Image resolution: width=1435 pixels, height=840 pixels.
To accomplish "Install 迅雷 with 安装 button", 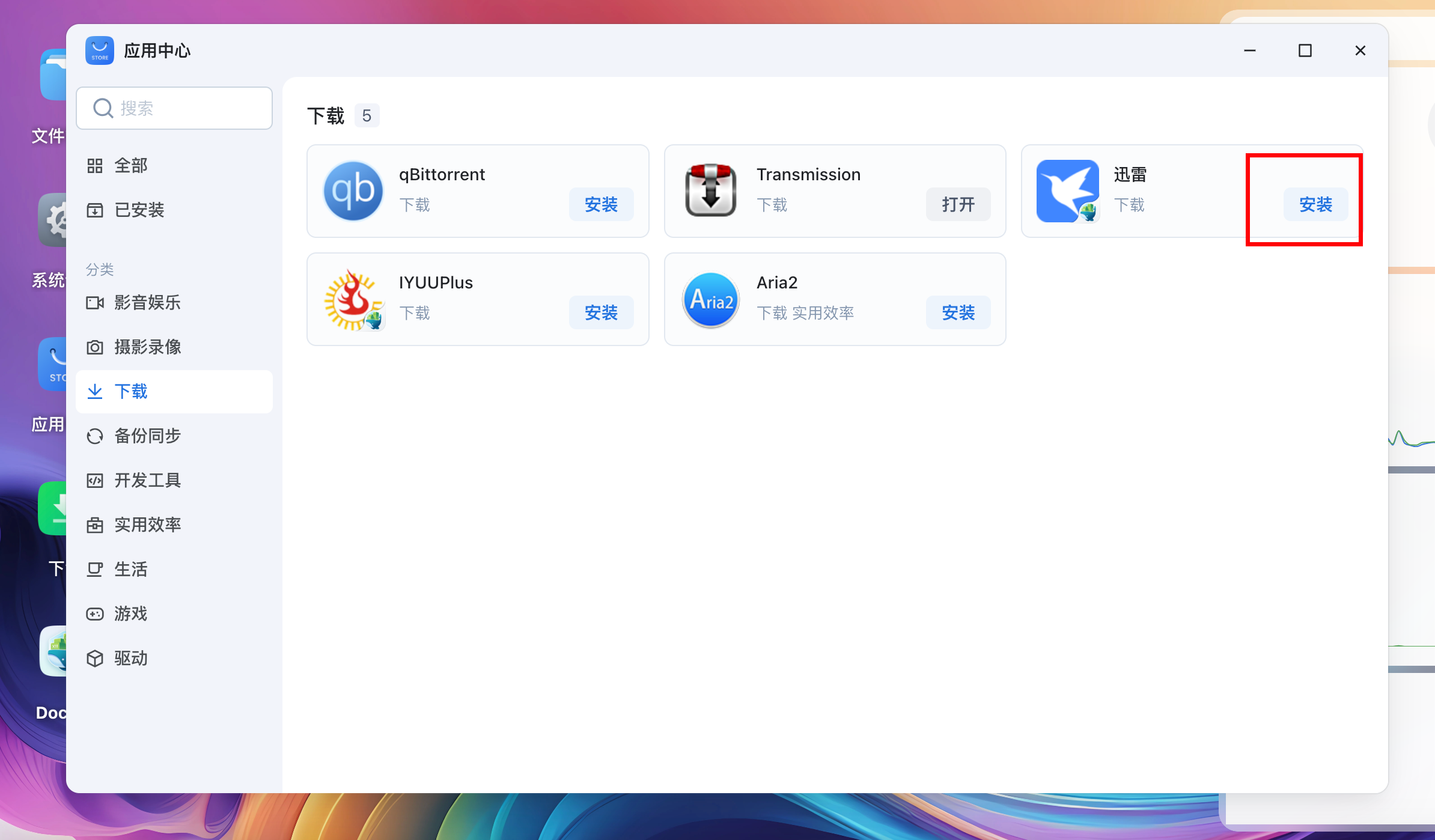I will 1316,204.
